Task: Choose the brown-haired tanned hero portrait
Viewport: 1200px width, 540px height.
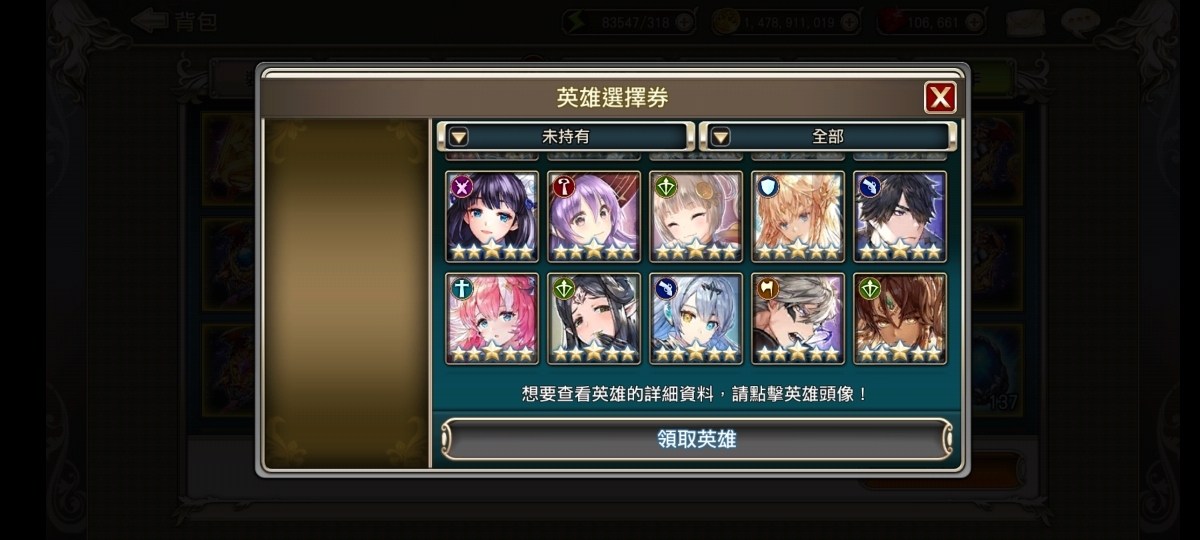Action: click(899, 318)
